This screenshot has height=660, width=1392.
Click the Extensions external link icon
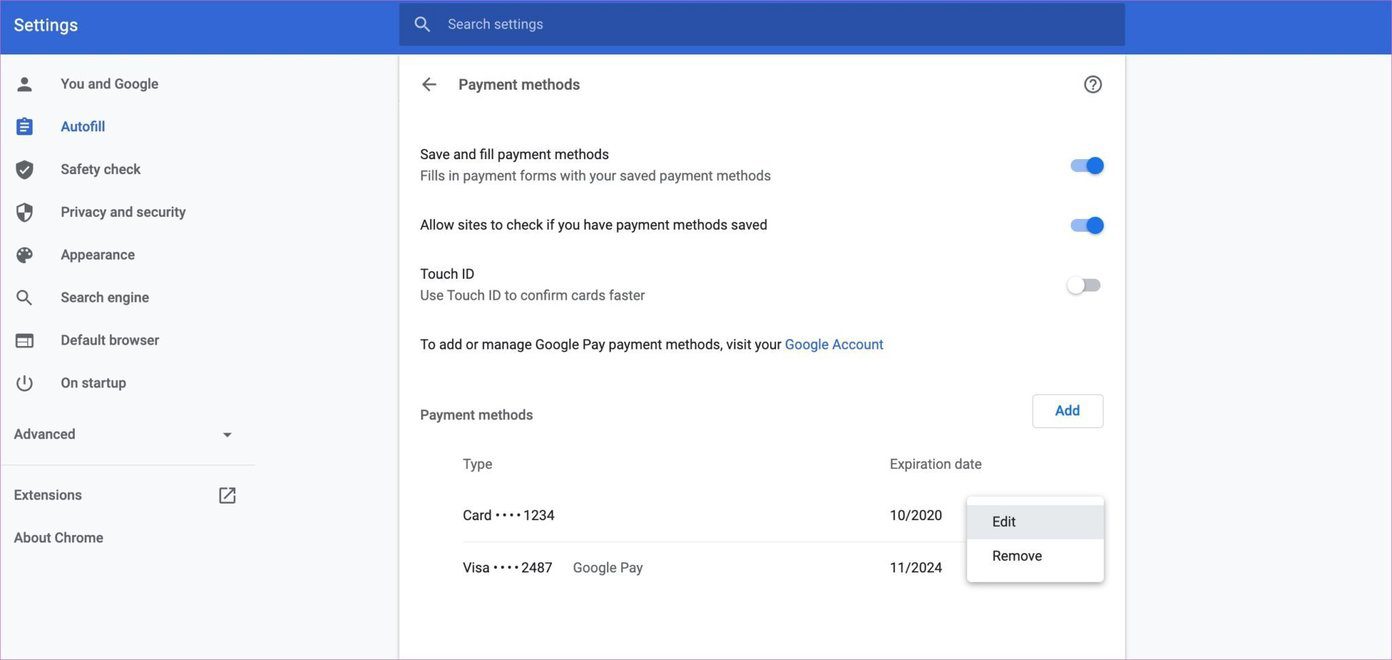click(227, 495)
